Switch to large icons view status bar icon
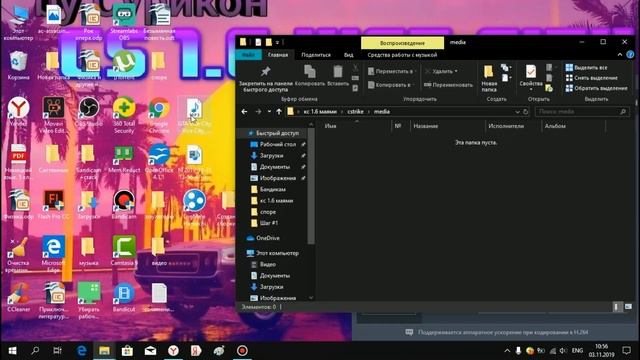This screenshot has height=360, width=640. (x=628, y=307)
